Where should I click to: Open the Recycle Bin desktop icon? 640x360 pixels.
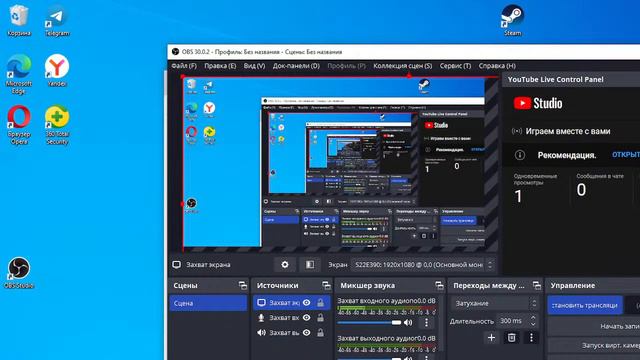(x=18, y=20)
